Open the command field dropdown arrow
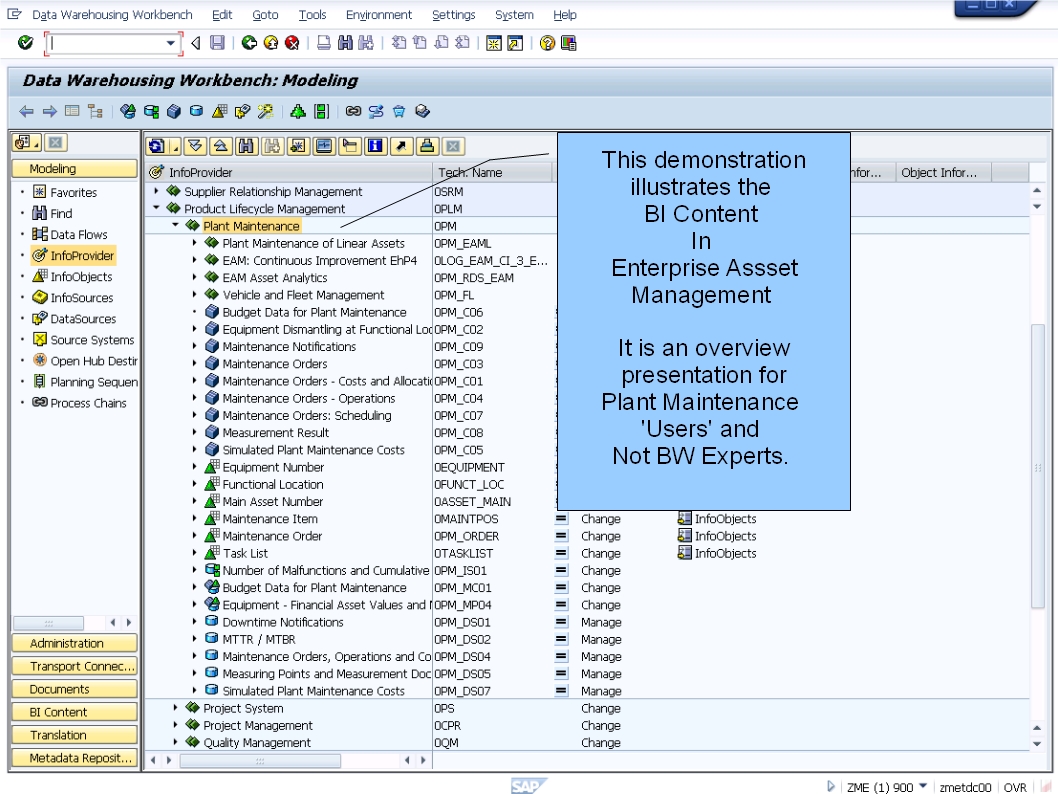The width and height of the screenshot is (1058, 794). click(171, 43)
